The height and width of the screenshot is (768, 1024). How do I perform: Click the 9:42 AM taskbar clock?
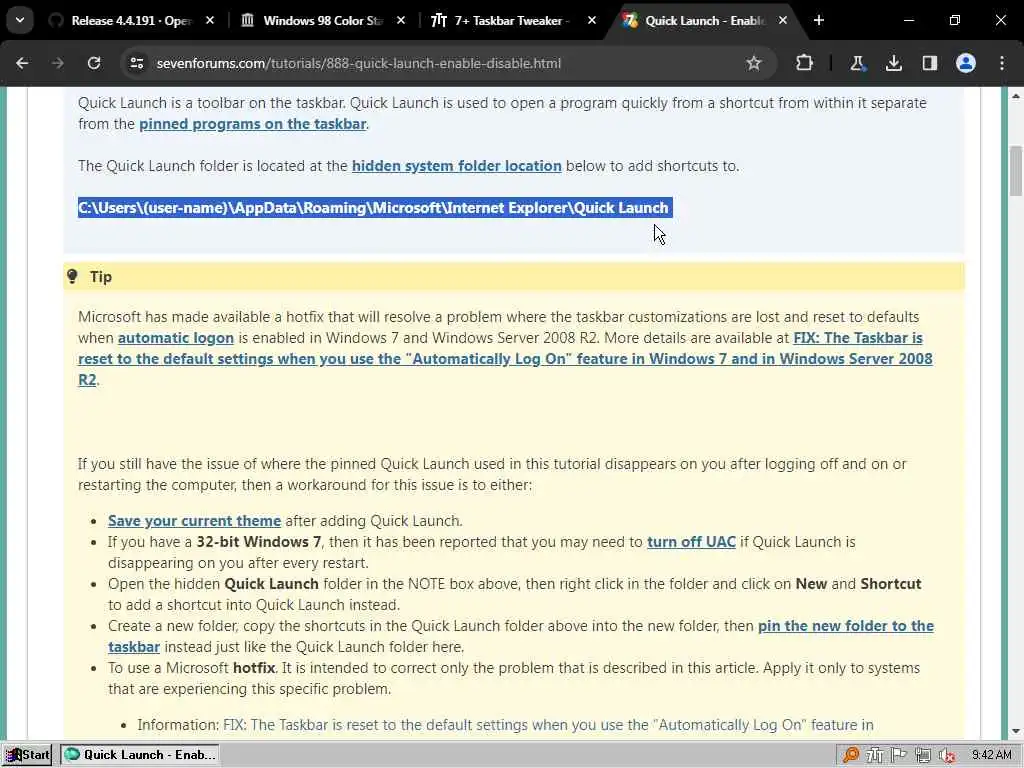pos(991,756)
